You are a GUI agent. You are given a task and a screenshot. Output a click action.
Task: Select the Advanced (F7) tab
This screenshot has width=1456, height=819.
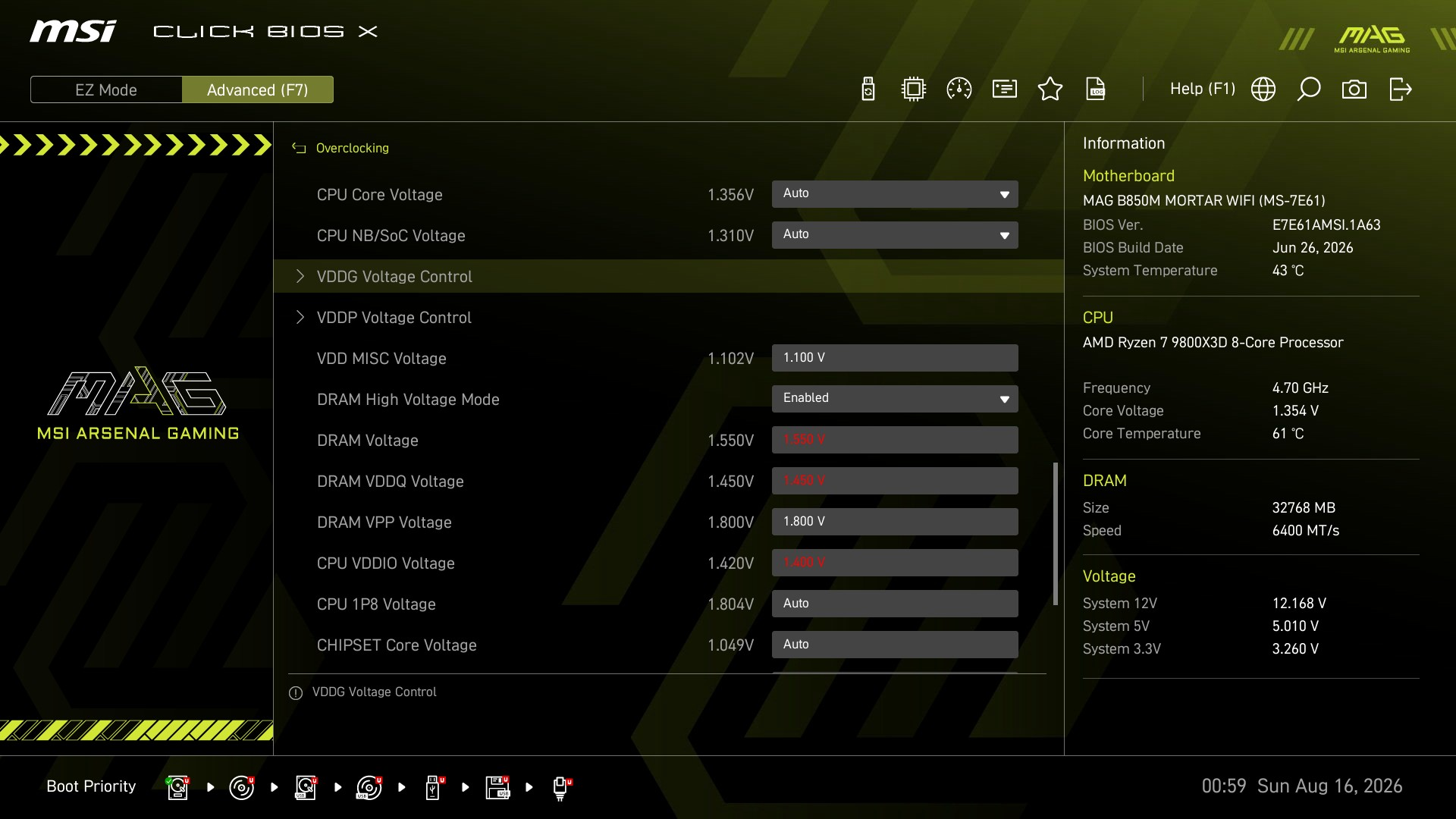click(x=258, y=89)
